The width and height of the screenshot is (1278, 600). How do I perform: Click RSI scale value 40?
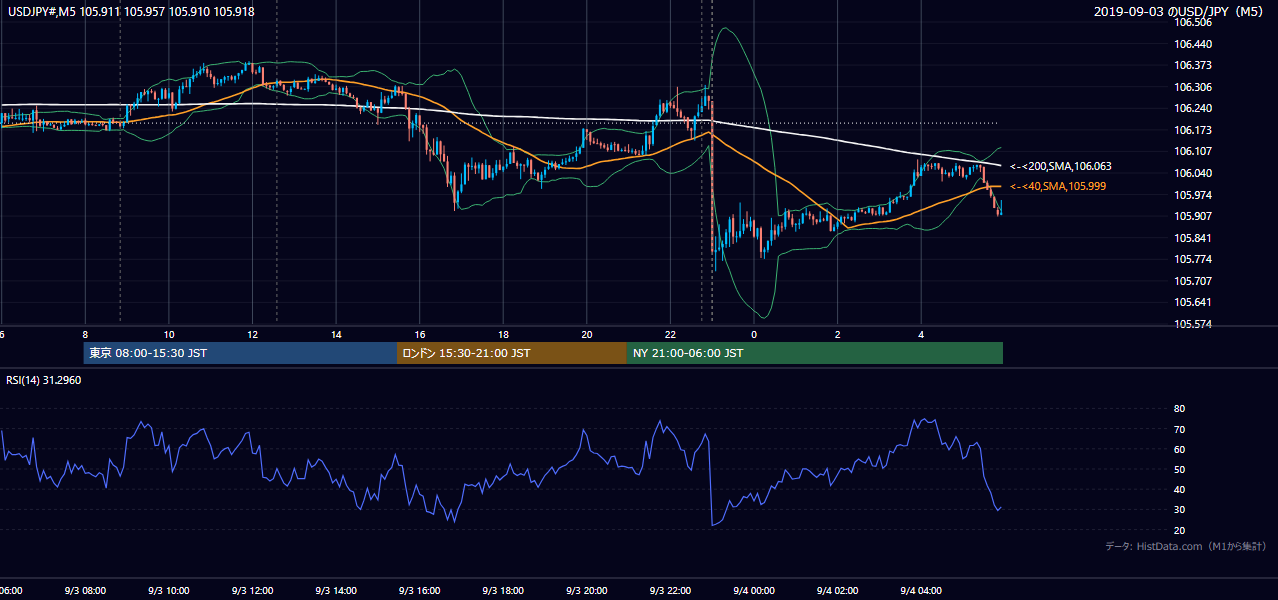[x=1179, y=489]
